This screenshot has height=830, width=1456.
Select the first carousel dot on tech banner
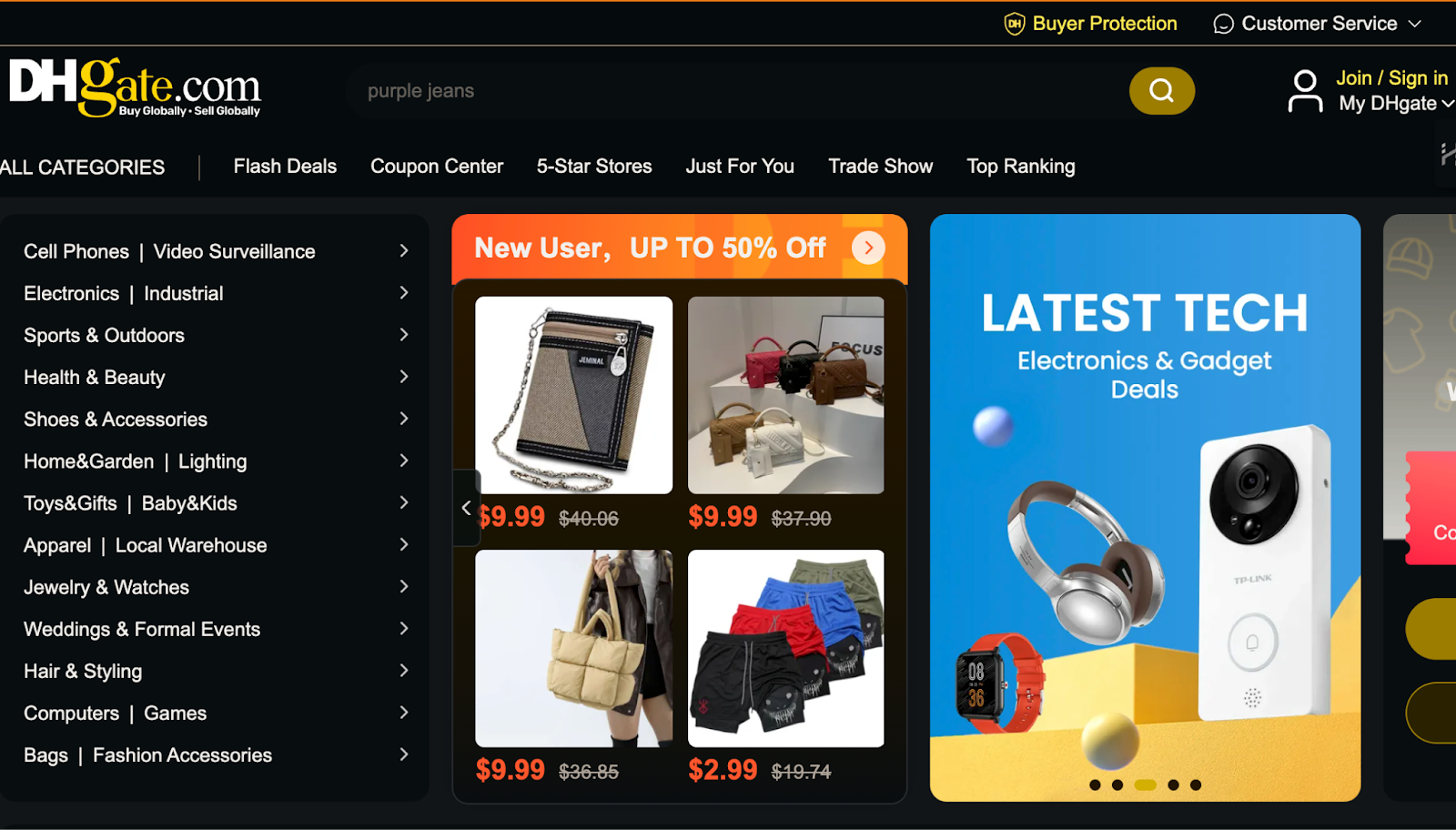[x=1095, y=784]
